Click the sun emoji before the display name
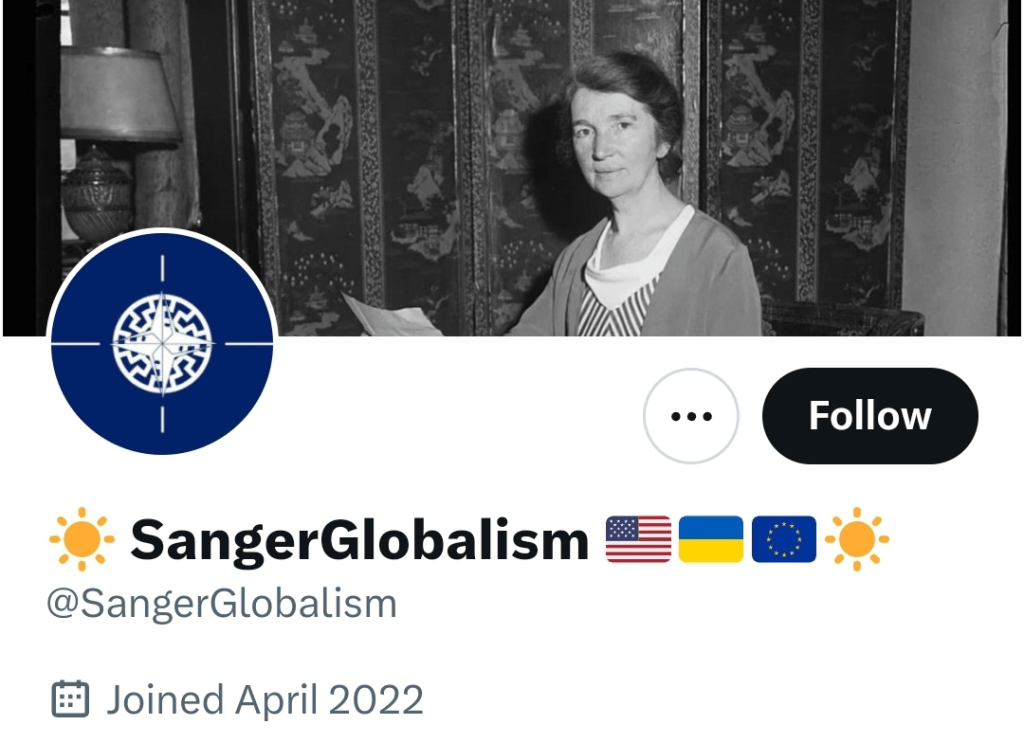This screenshot has width=1024, height=743. point(82,539)
